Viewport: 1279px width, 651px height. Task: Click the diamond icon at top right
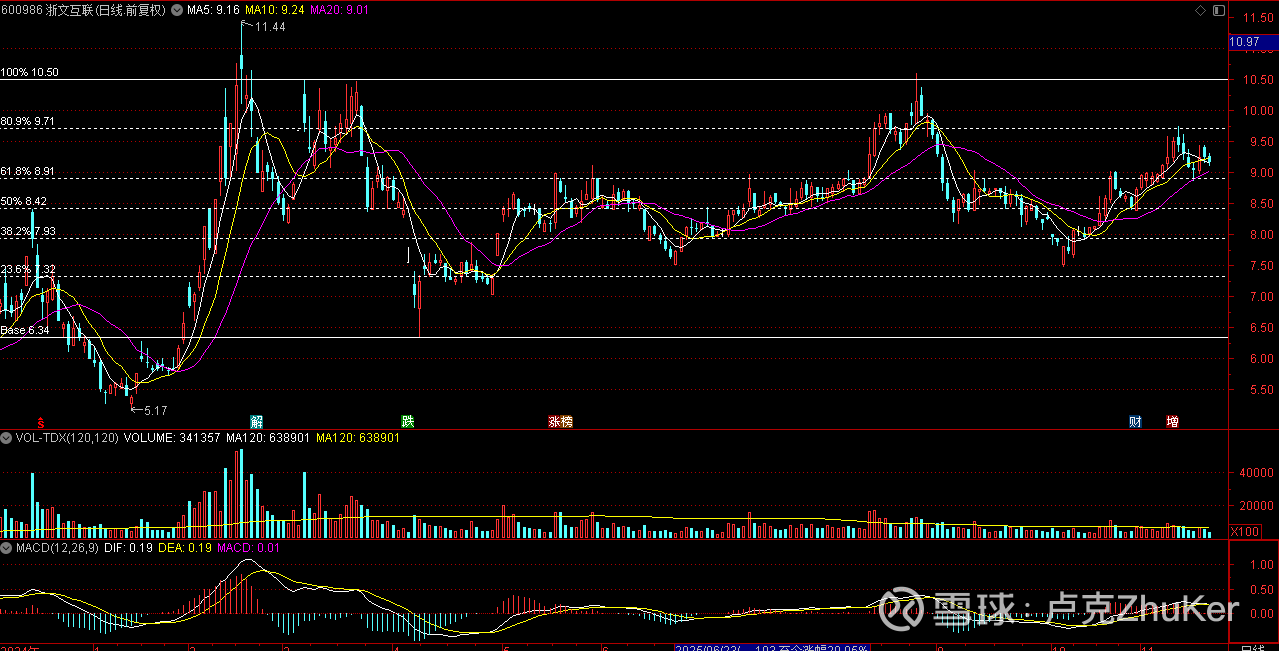[1200, 10]
